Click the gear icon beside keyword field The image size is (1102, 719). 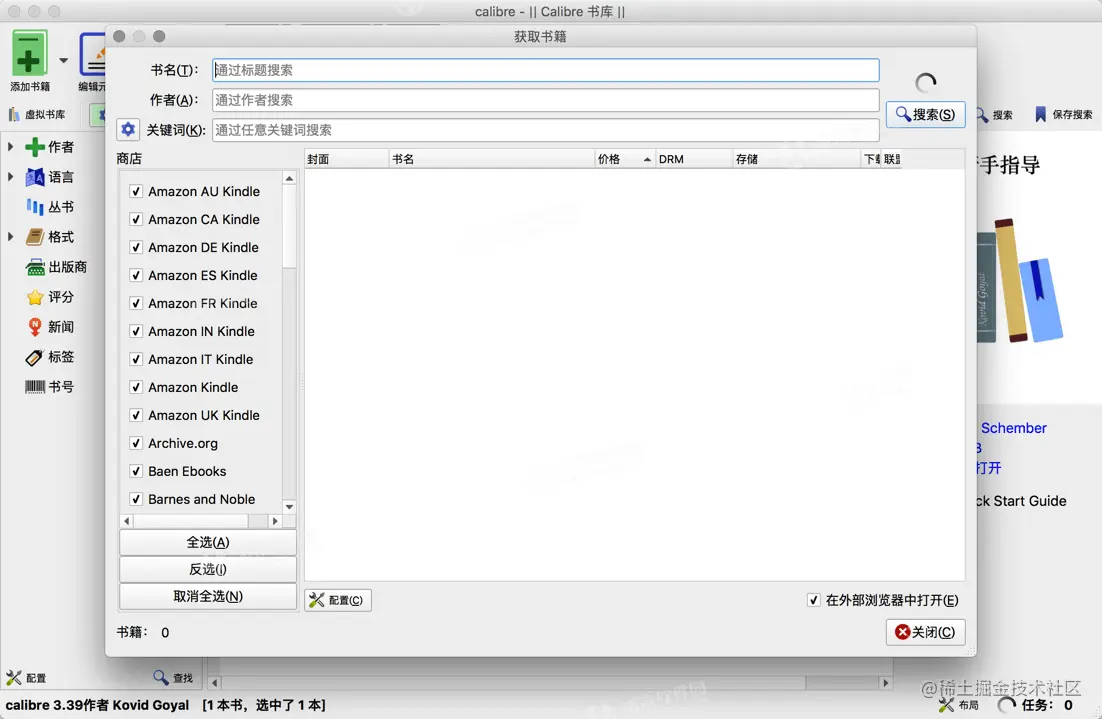[127, 129]
